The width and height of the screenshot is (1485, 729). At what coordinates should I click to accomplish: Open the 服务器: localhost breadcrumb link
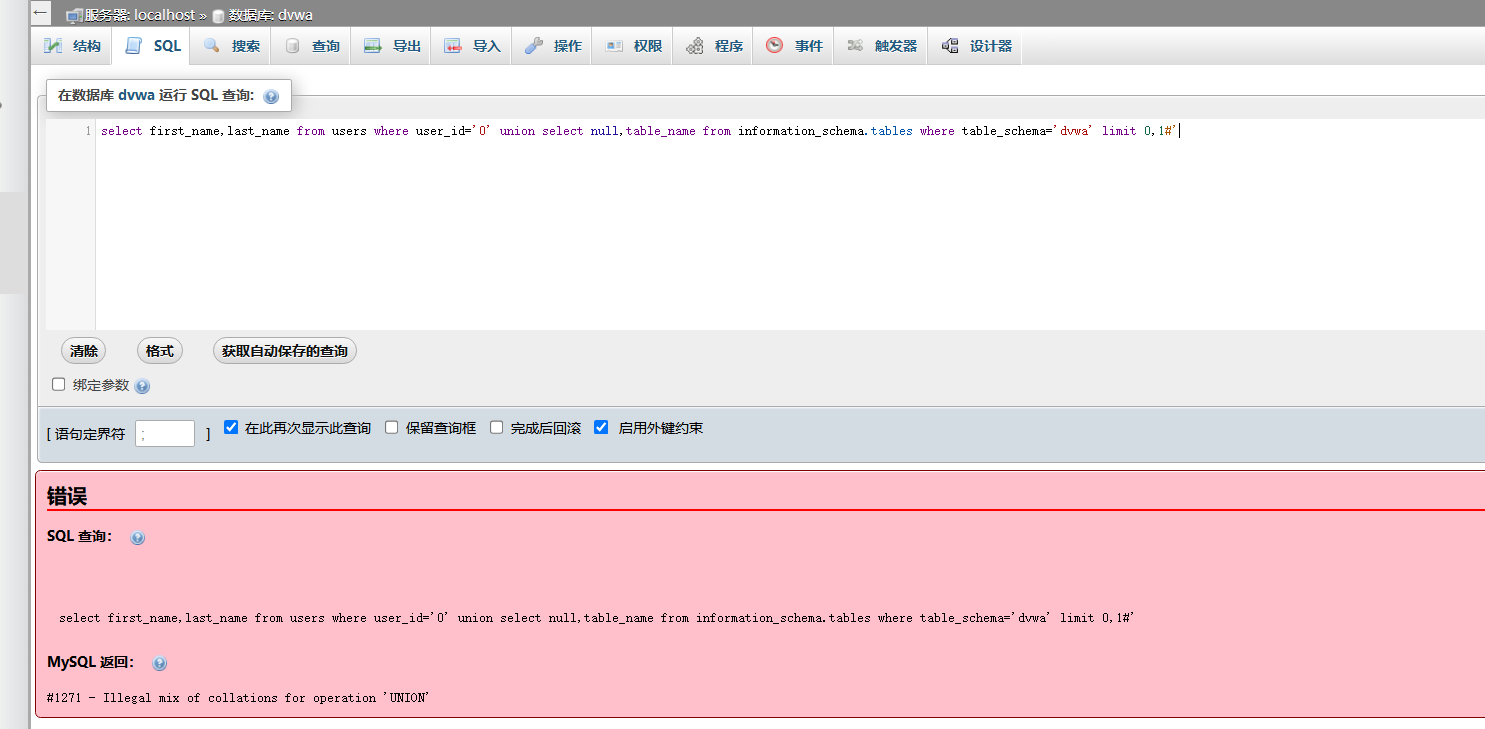(x=140, y=16)
